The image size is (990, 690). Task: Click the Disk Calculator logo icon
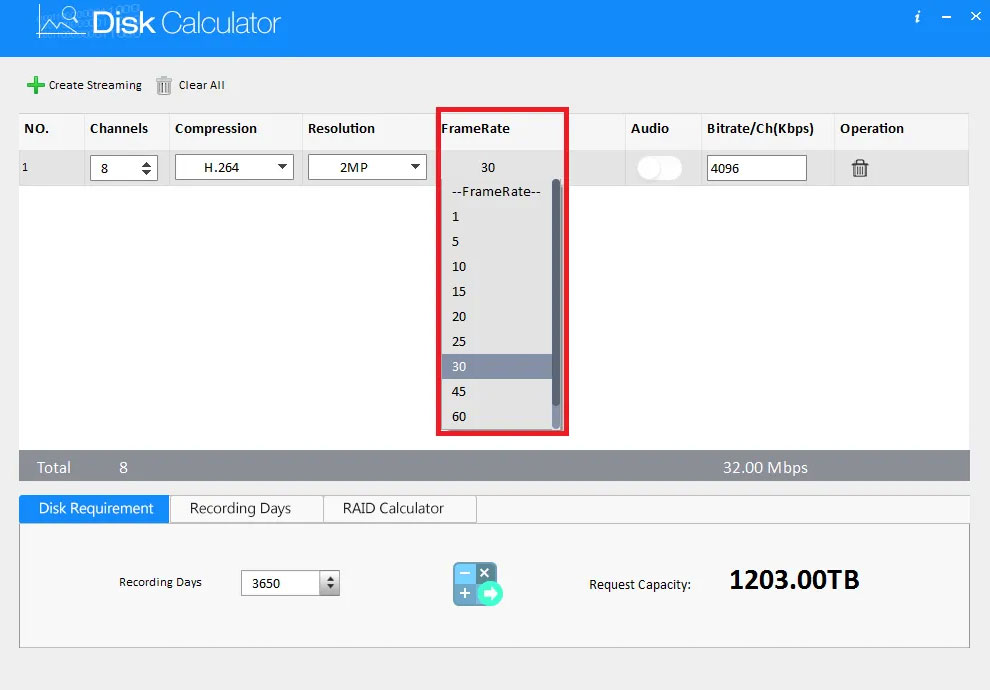click(x=61, y=22)
